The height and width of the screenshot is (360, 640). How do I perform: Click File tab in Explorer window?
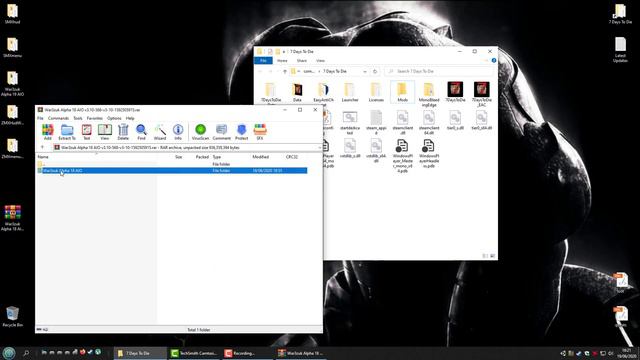click(263, 60)
